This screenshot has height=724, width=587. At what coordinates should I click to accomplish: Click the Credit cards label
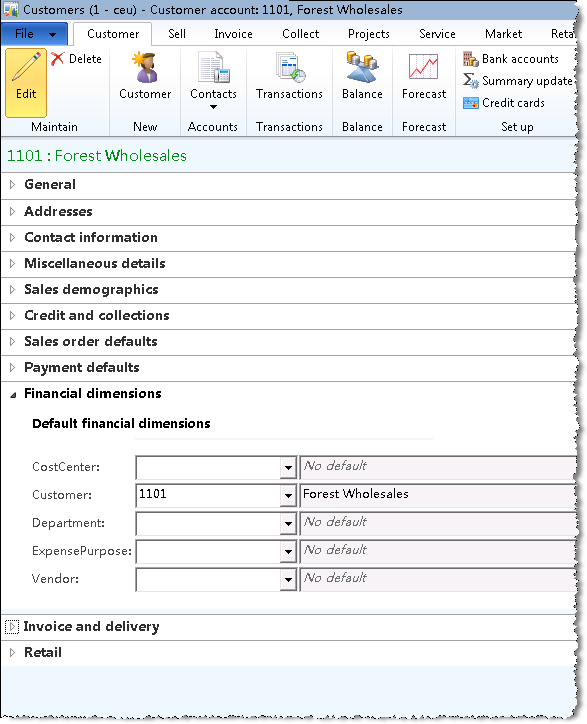[513, 103]
